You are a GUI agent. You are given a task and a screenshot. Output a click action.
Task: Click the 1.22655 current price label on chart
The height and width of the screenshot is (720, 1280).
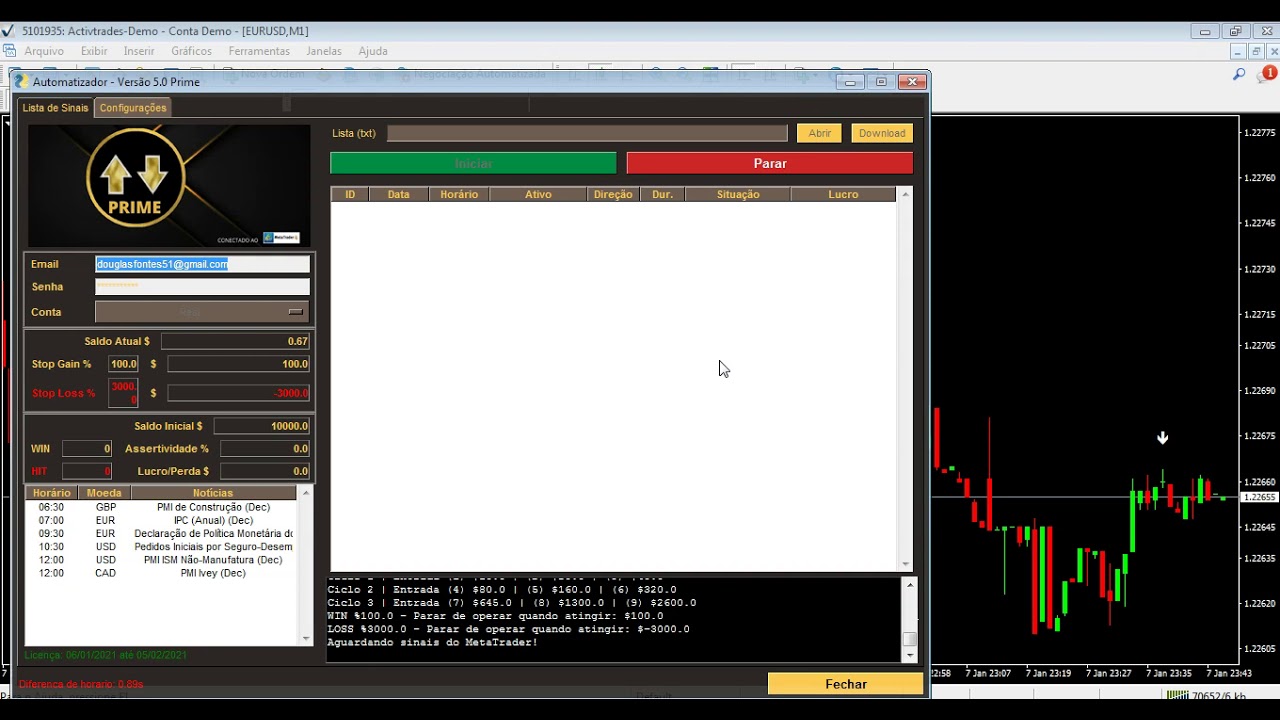point(1258,497)
